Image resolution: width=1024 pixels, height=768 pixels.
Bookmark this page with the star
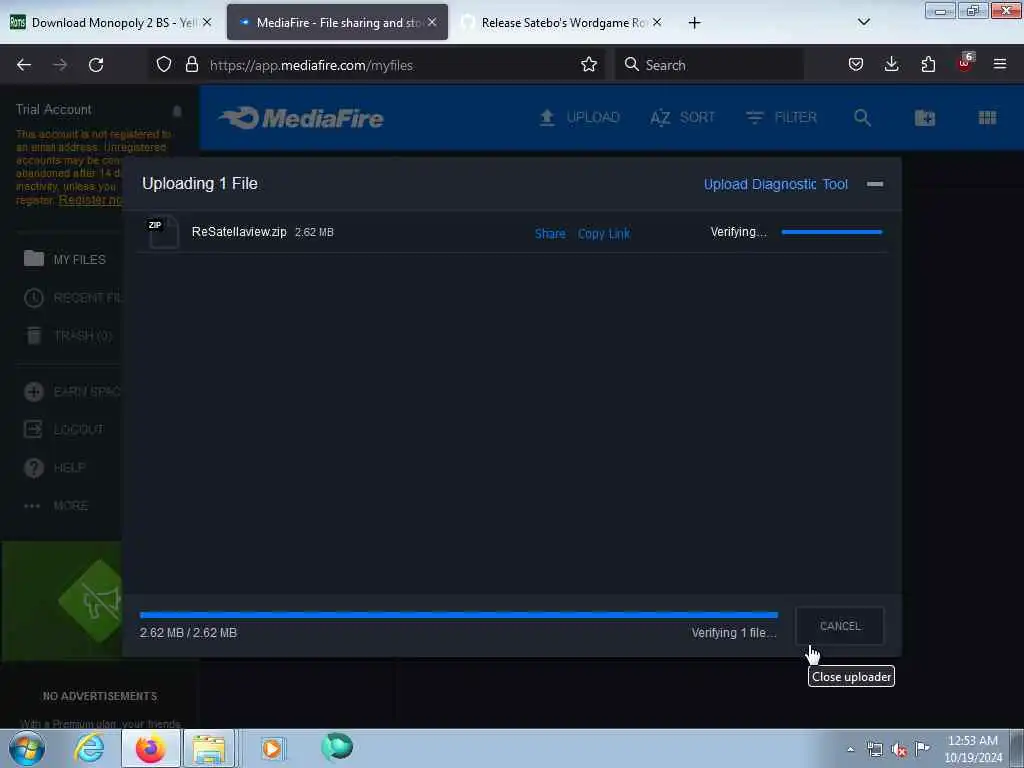pyautogui.click(x=589, y=64)
